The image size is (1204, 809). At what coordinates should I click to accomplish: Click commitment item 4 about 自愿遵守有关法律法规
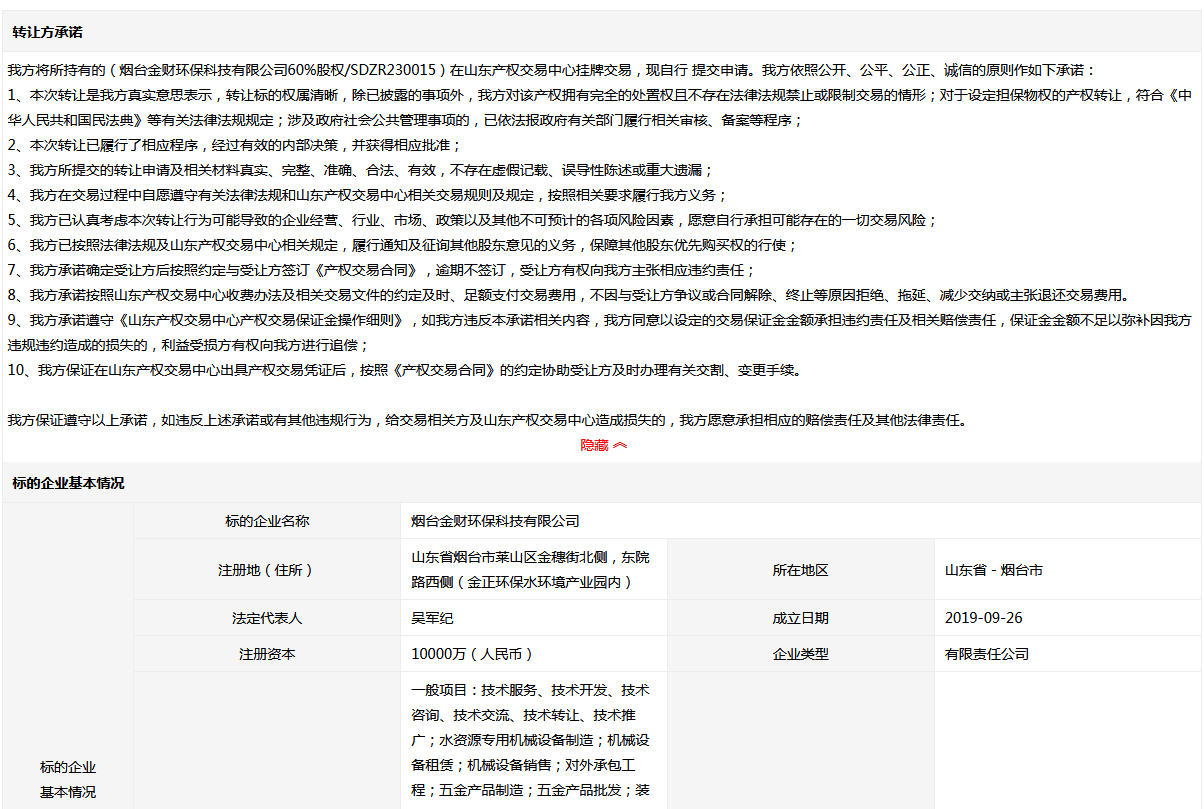point(367,195)
